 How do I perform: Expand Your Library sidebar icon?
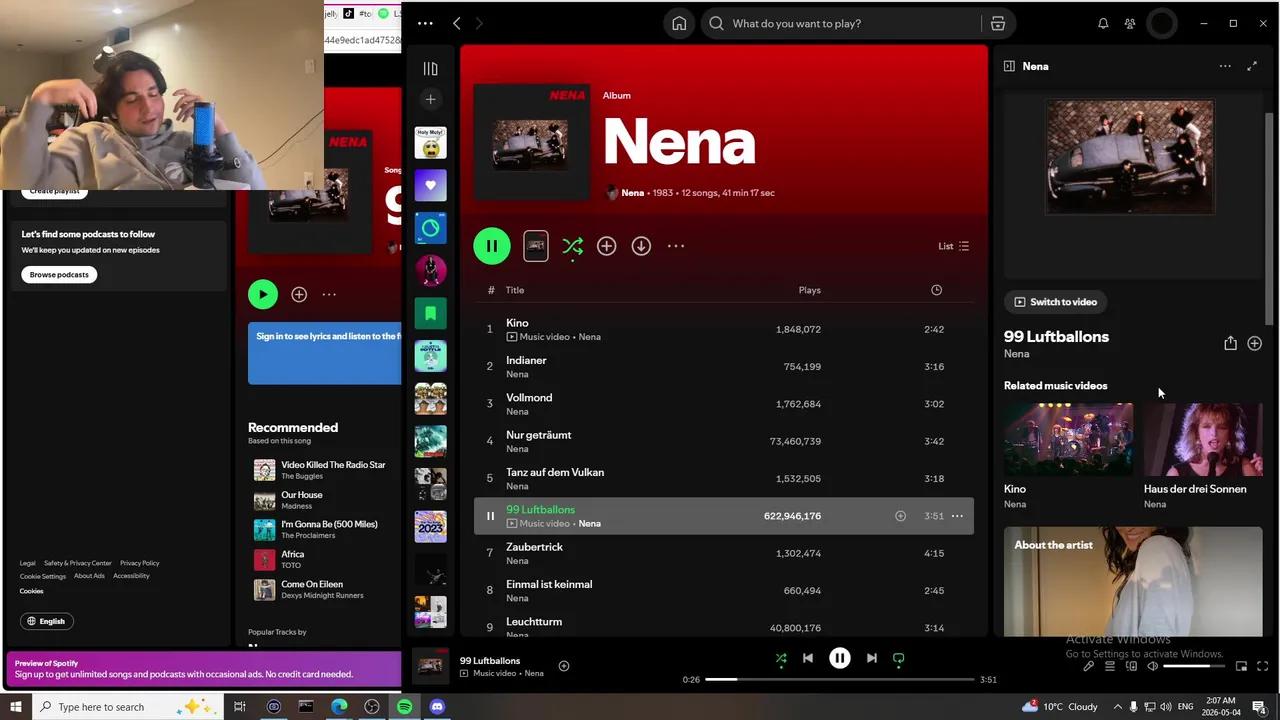(x=430, y=69)
